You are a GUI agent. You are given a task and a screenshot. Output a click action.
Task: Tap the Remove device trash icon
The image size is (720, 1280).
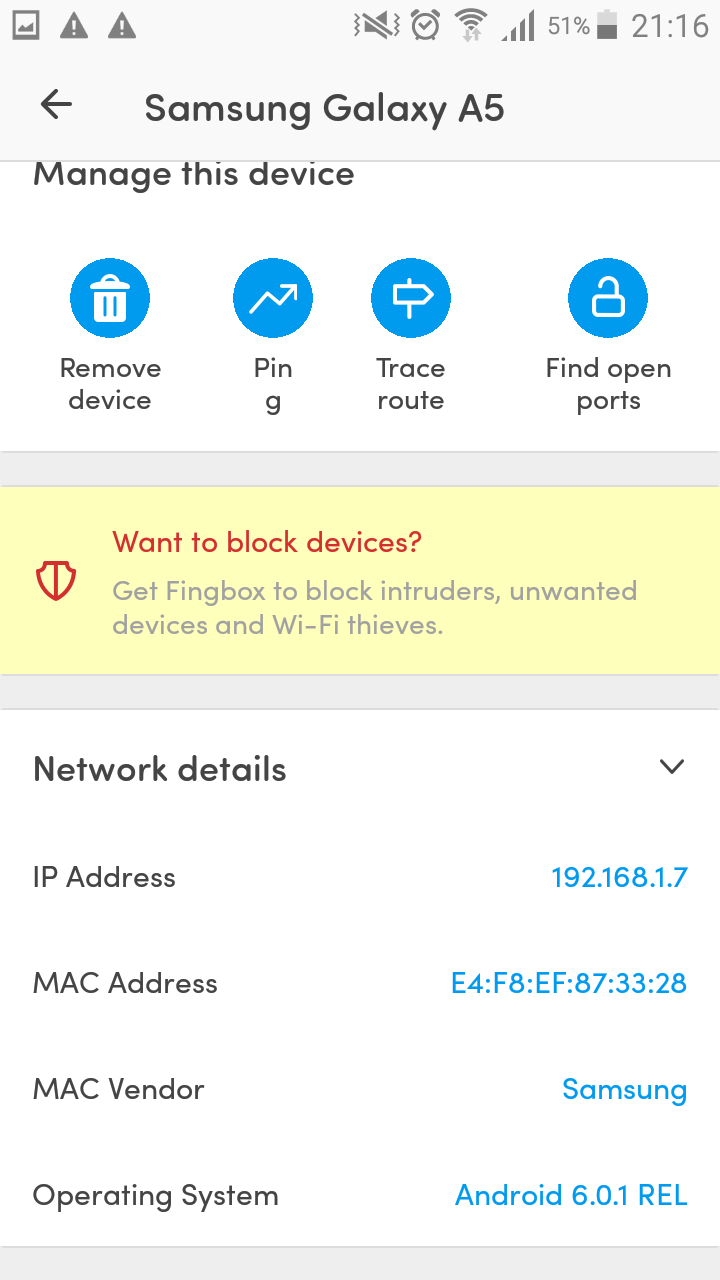pos(110,298)
